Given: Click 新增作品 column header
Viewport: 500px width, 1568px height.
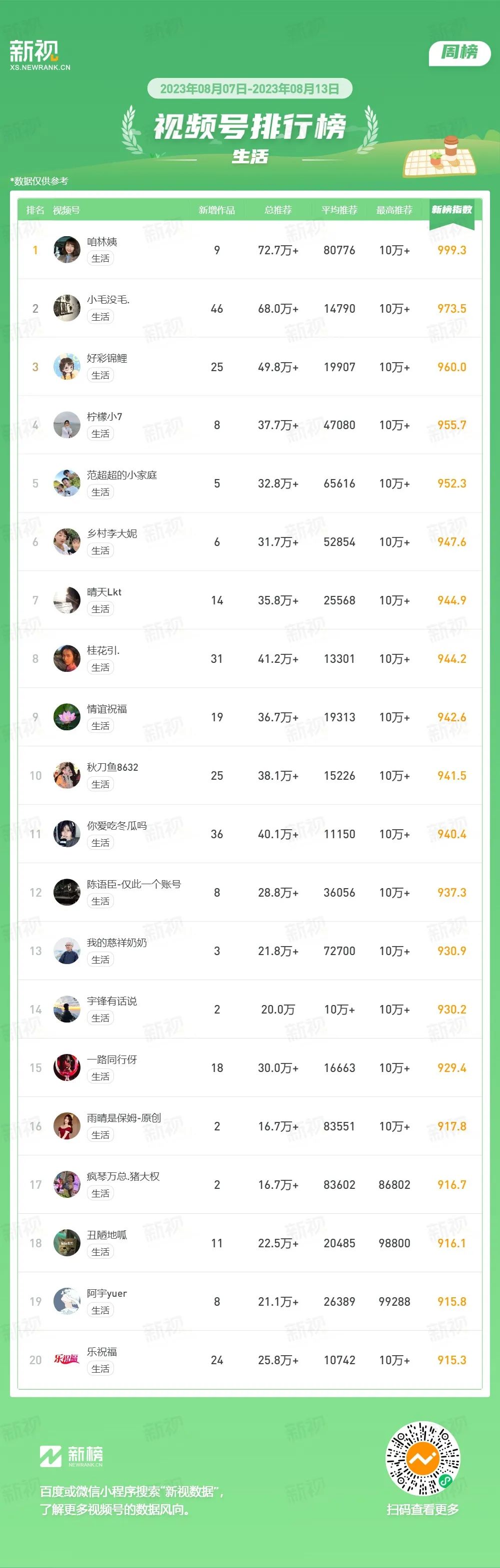Looking at the screenshot, I should point(217,210).
